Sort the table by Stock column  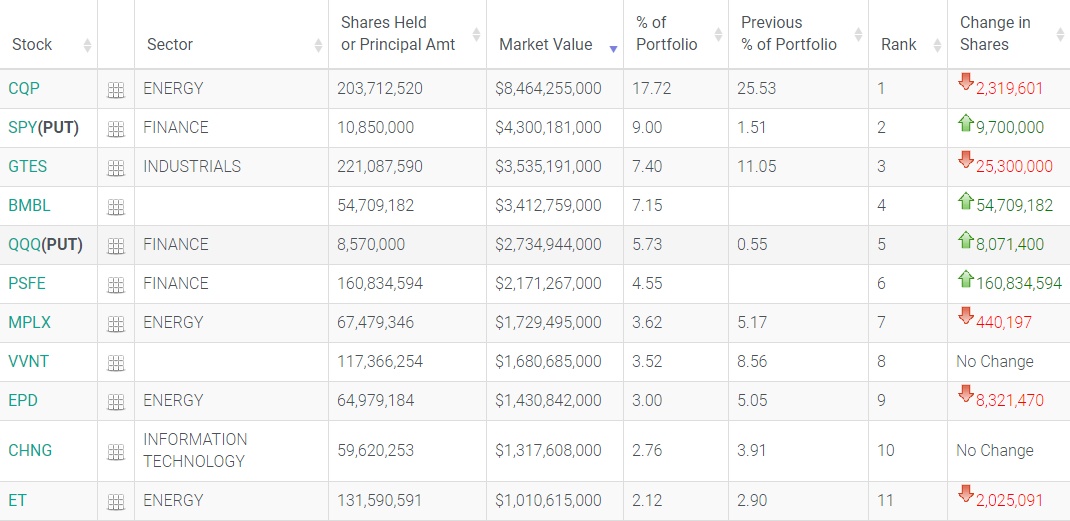32,44
